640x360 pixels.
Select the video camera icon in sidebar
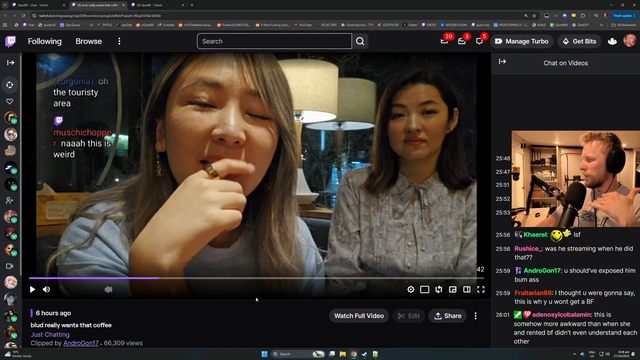click(10, 266)
